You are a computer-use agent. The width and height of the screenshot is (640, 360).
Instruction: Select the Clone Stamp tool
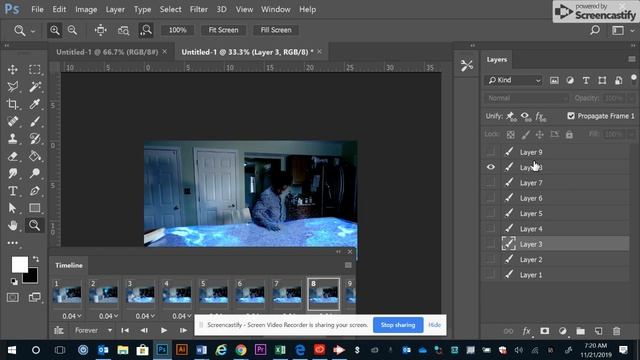pos(13,139)
